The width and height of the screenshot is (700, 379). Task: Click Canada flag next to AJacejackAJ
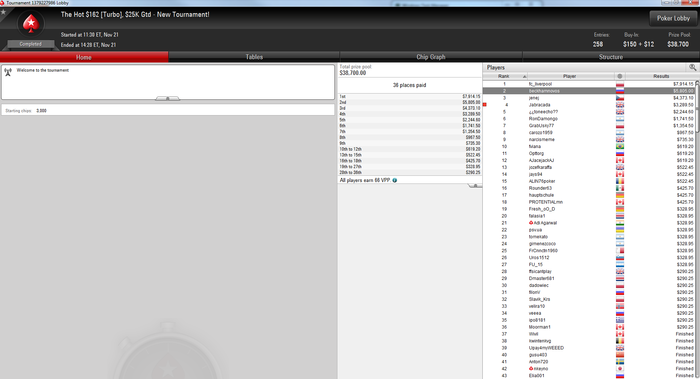(620, 160)
